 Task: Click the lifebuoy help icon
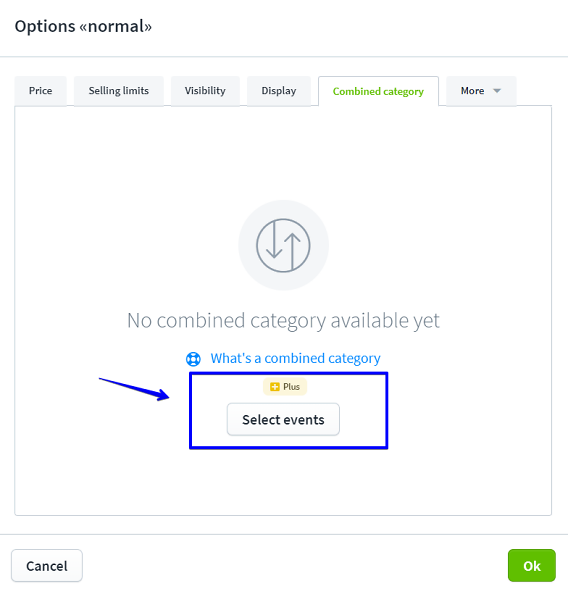click(x=193, y=359)
